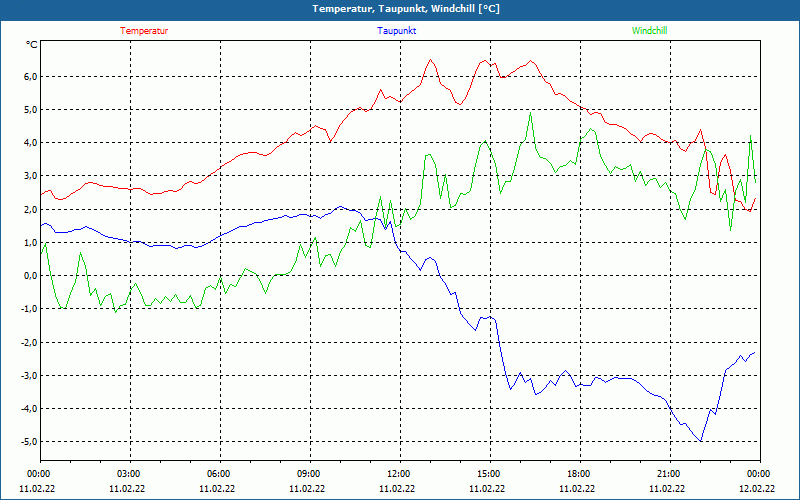
Task: Click the '09:00' time axis label
Action: (x=307, y=474)
